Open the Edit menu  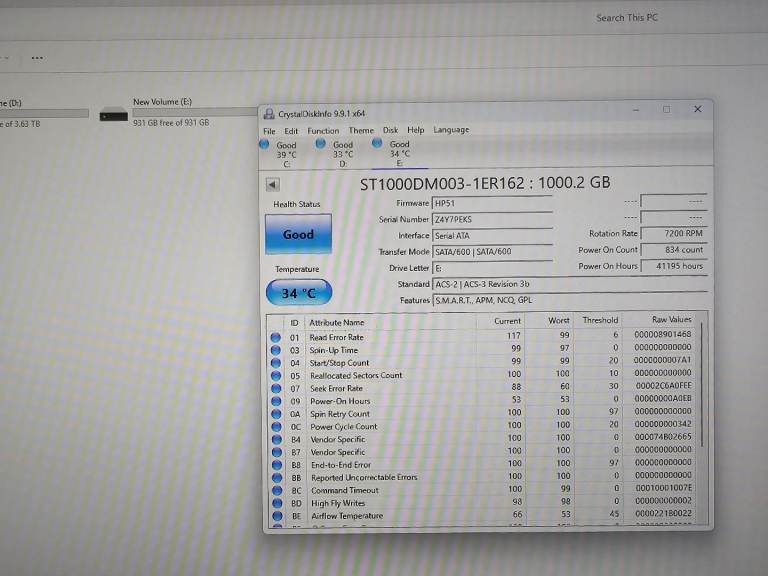(x=291, y=131)
